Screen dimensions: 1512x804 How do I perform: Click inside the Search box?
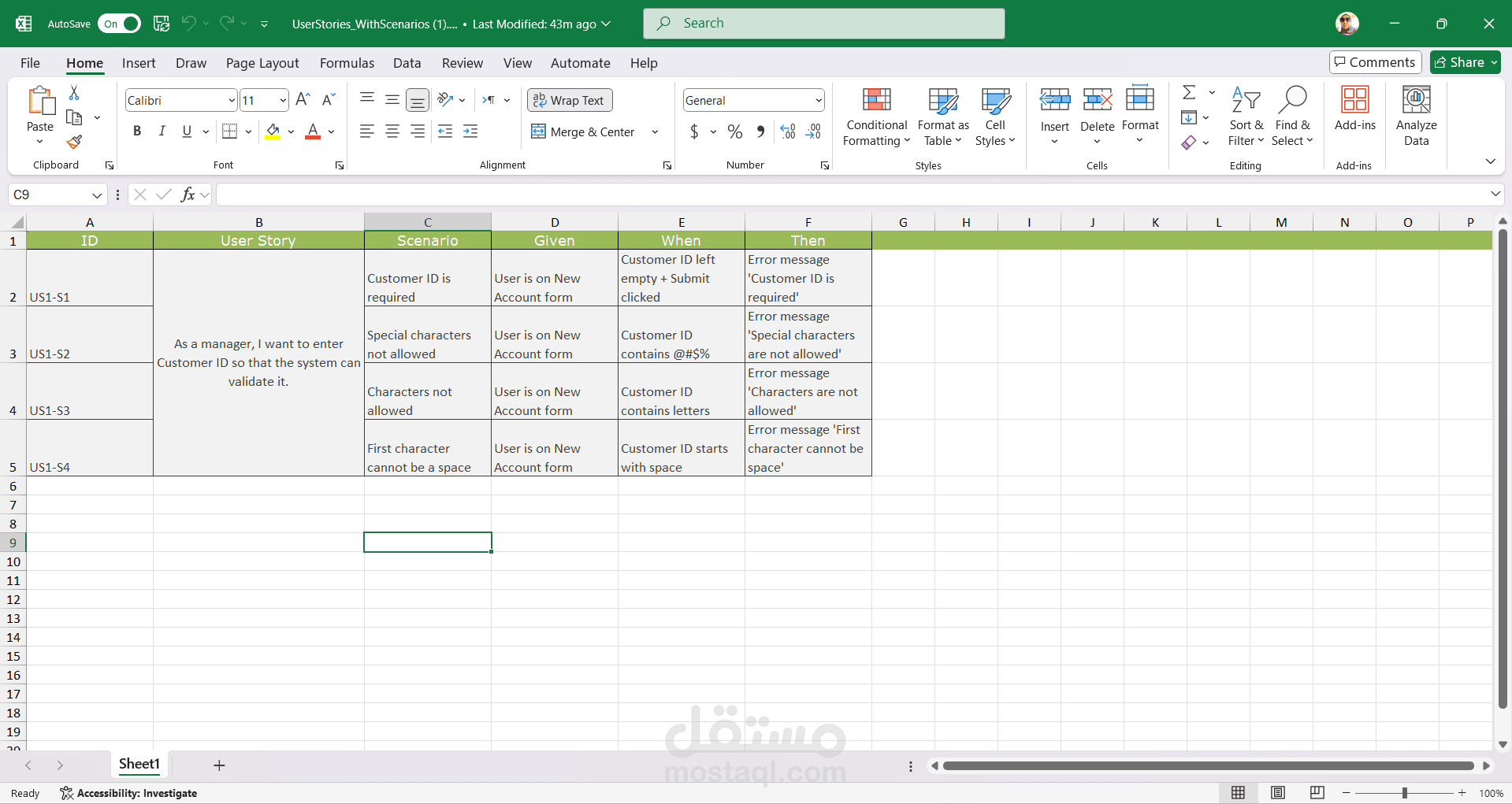[823, 24]
